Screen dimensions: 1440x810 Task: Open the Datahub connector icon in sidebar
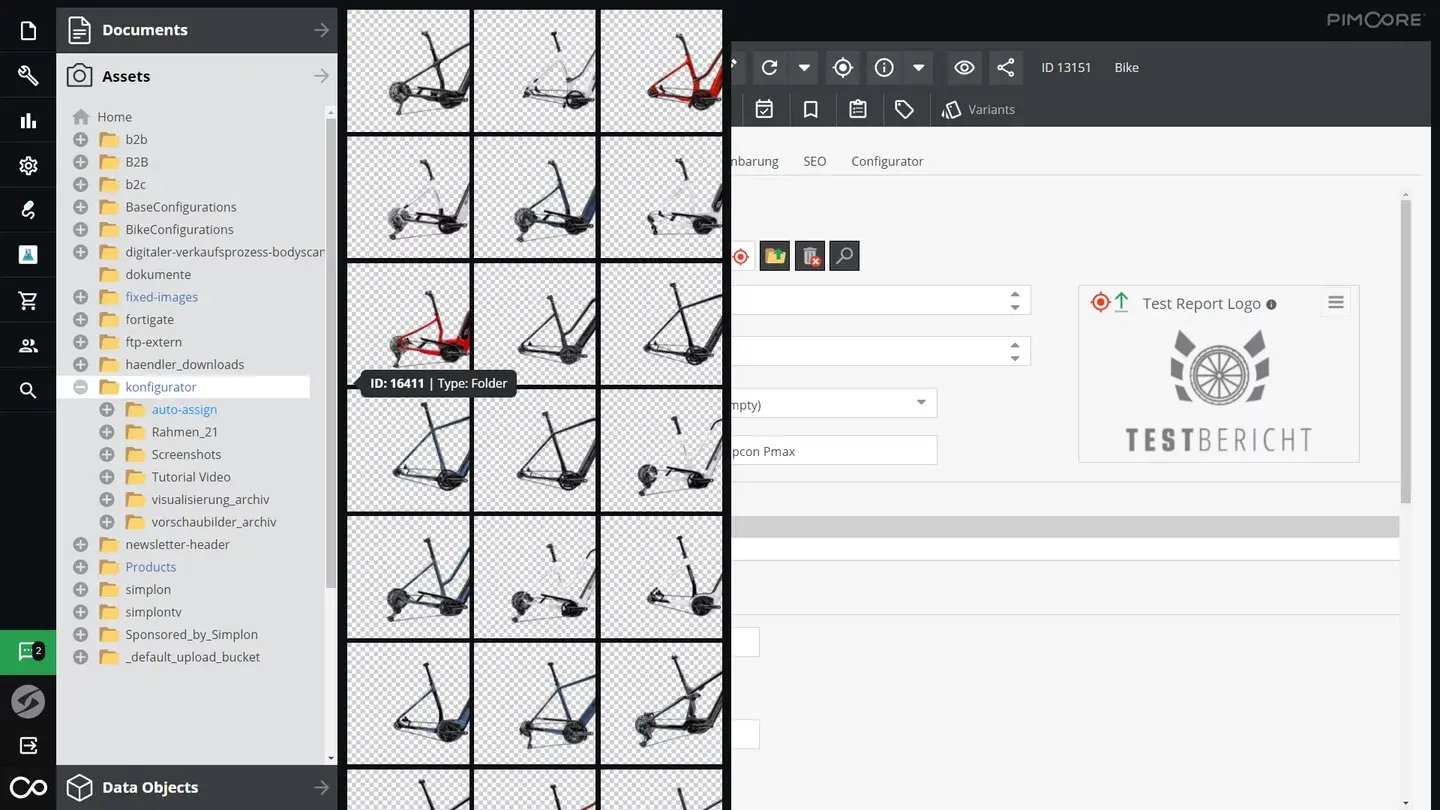pyautogui.click(x=28, y=210)
